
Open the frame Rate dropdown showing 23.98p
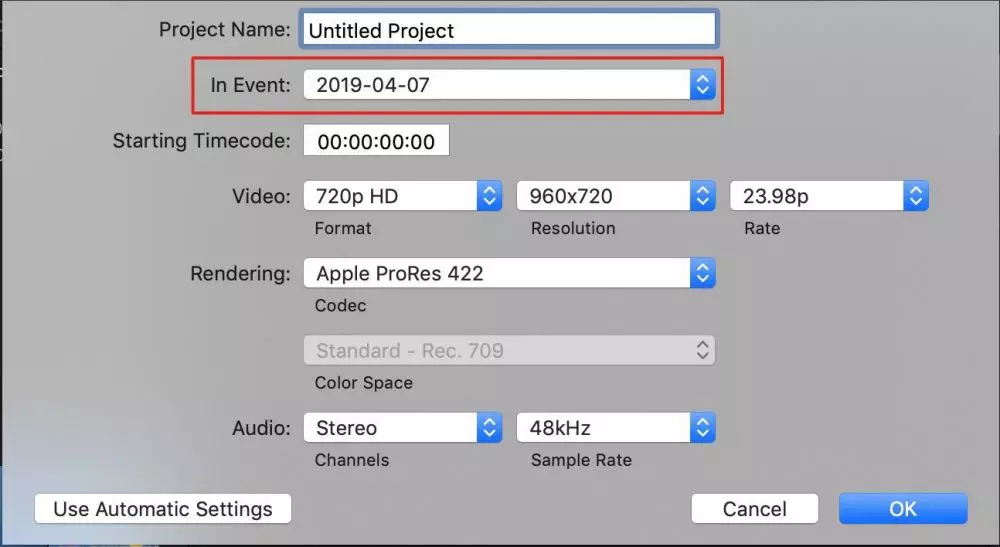(829, 196)
